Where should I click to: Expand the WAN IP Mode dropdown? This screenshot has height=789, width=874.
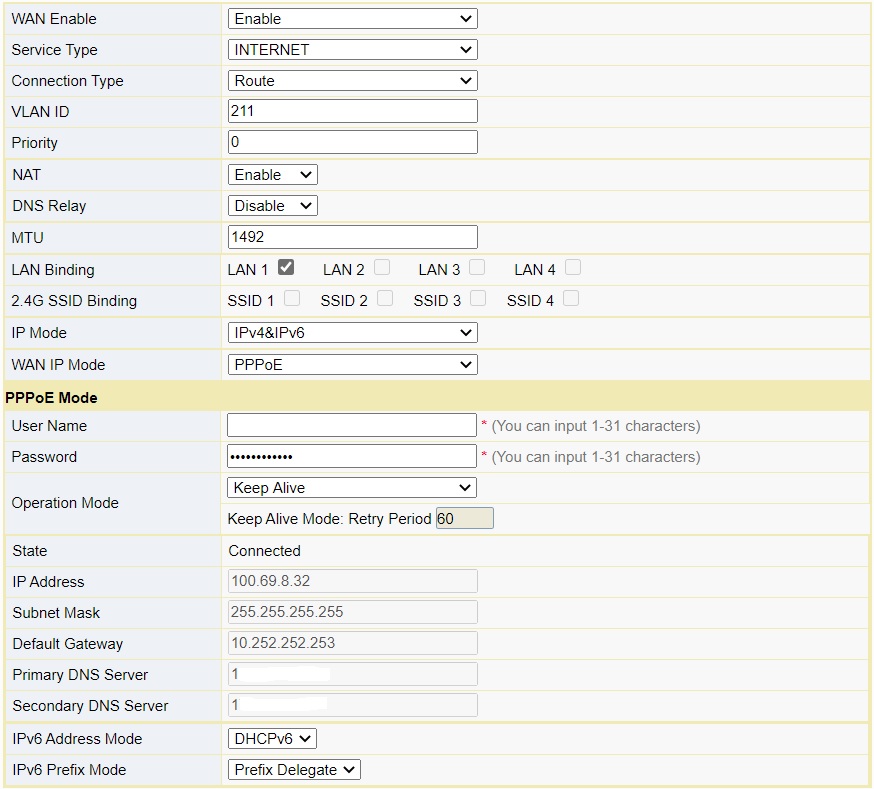351,364
